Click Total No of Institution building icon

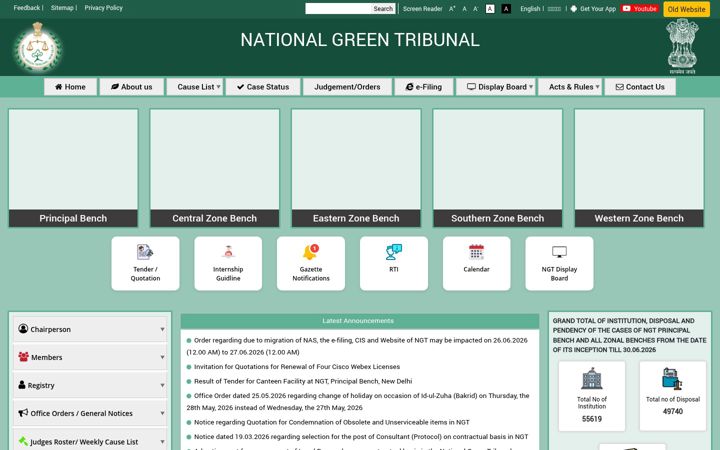click(x=591, y=378)
